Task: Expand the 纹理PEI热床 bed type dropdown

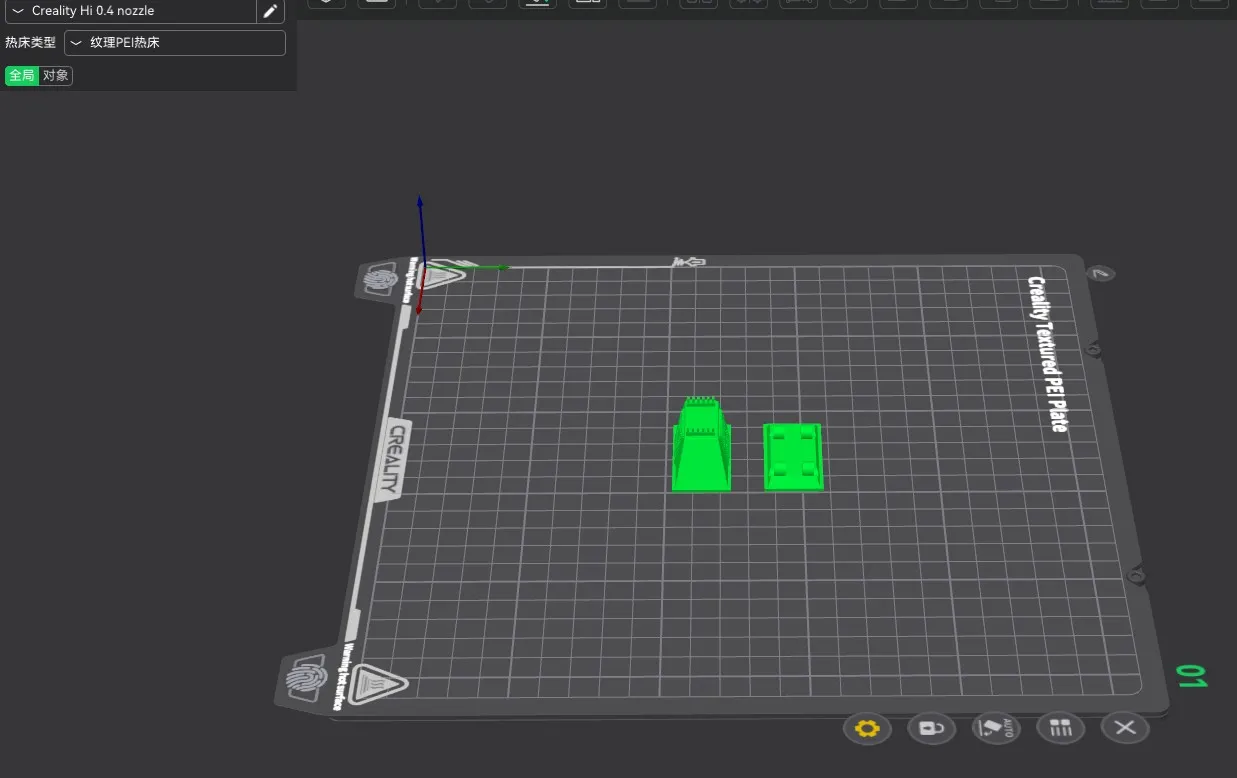Action: pyautogui.click(x=175, y=43)
